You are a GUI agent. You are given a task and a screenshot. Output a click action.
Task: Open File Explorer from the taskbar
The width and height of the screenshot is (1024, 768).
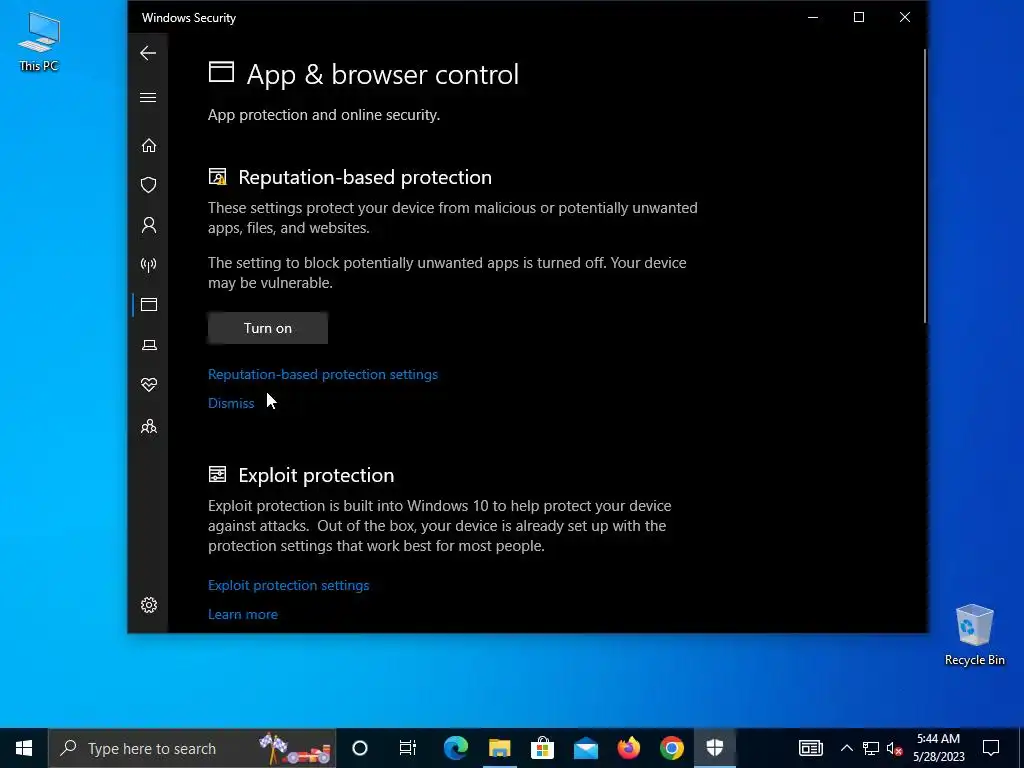click(x=500, y=748)
